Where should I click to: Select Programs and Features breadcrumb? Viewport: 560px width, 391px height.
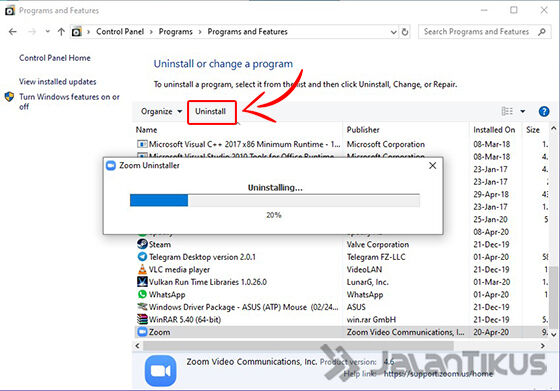(x=248, y=32)
